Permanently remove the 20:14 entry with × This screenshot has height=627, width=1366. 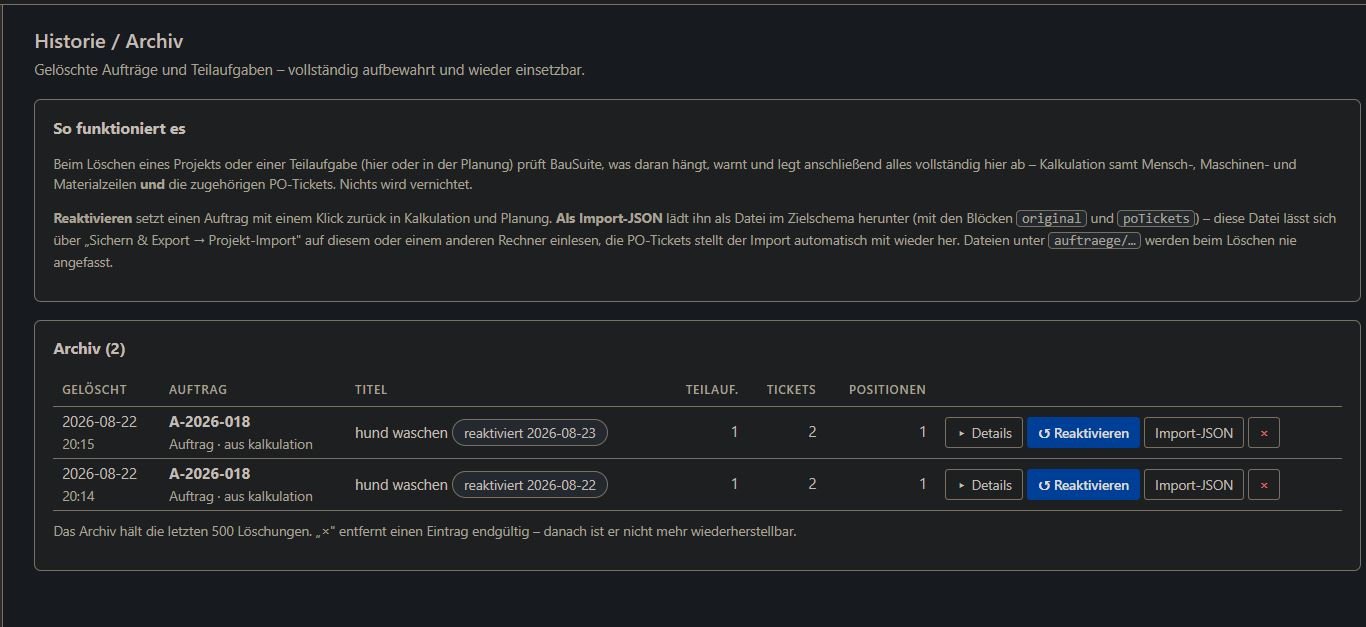click(1264, 485)
